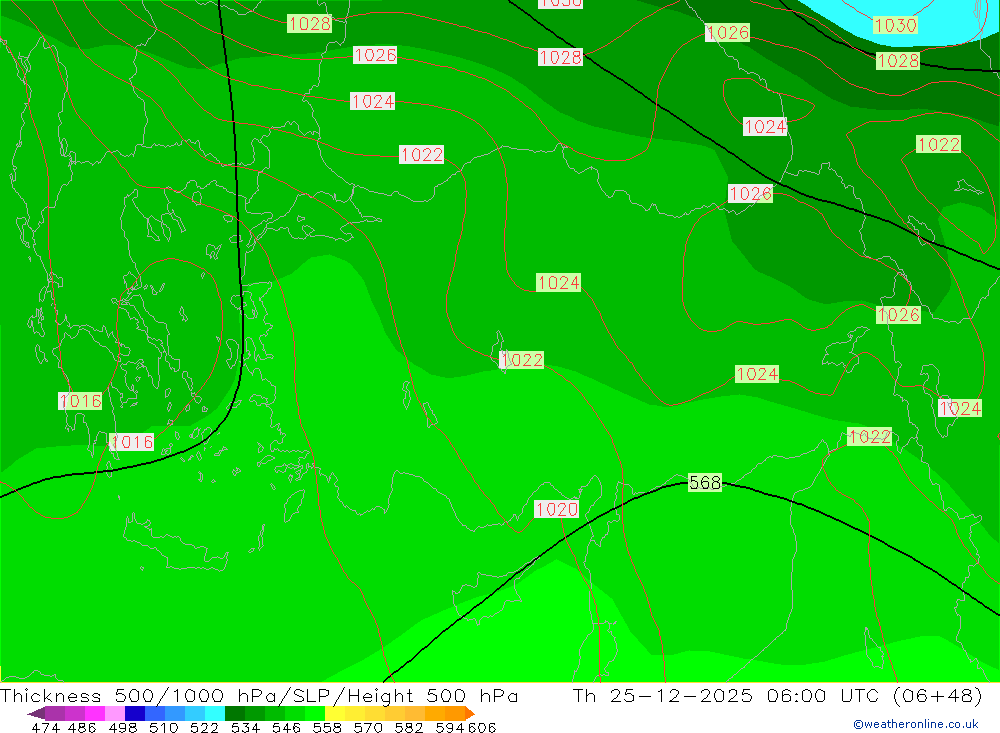Pick the darkest green legend swatch
Viewport: 1000px width, 733px height.
click(x=233, y=713)
